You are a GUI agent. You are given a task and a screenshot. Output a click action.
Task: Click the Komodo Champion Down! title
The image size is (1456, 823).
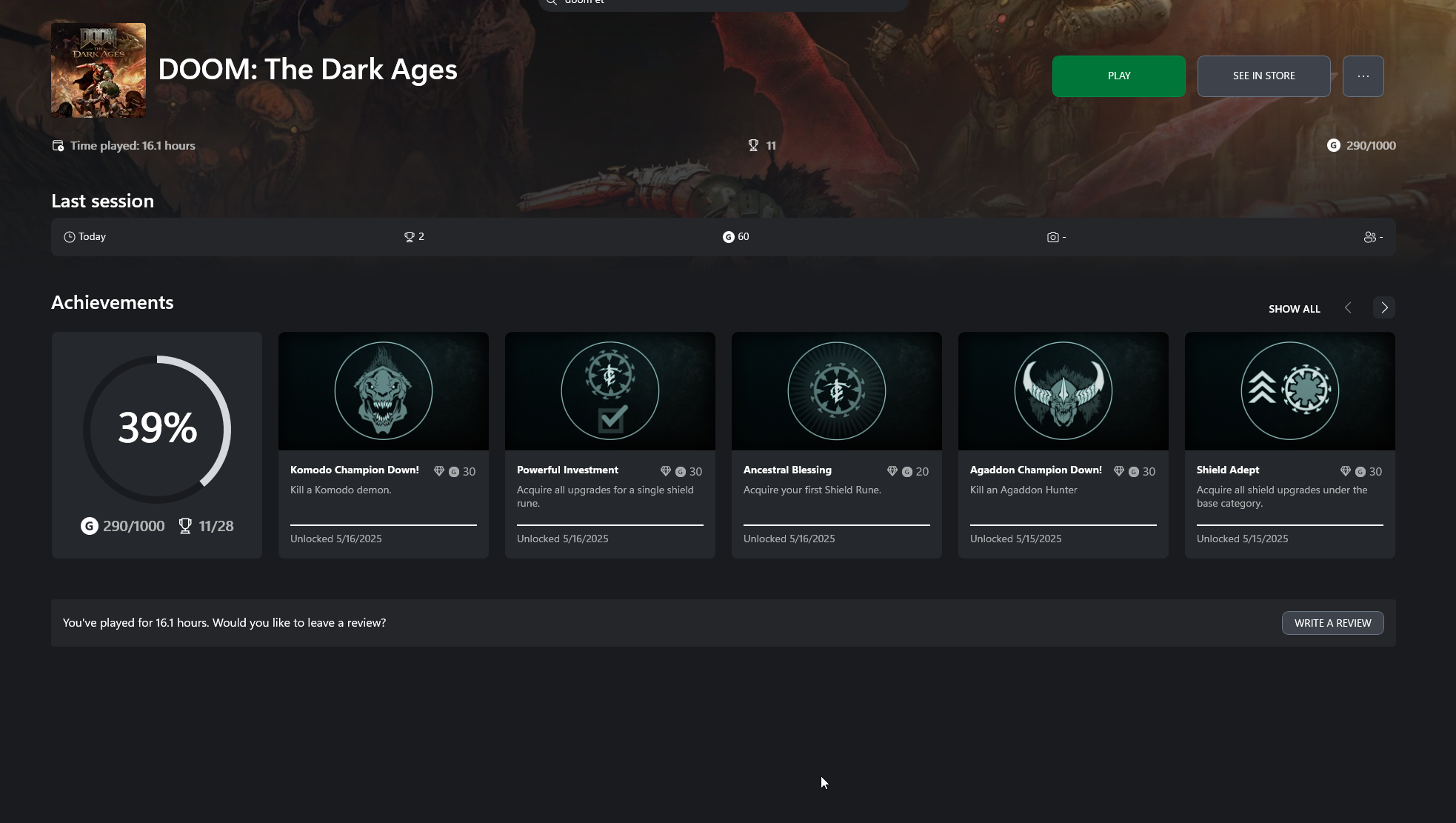pyautogui.click(x=354, y=470)
